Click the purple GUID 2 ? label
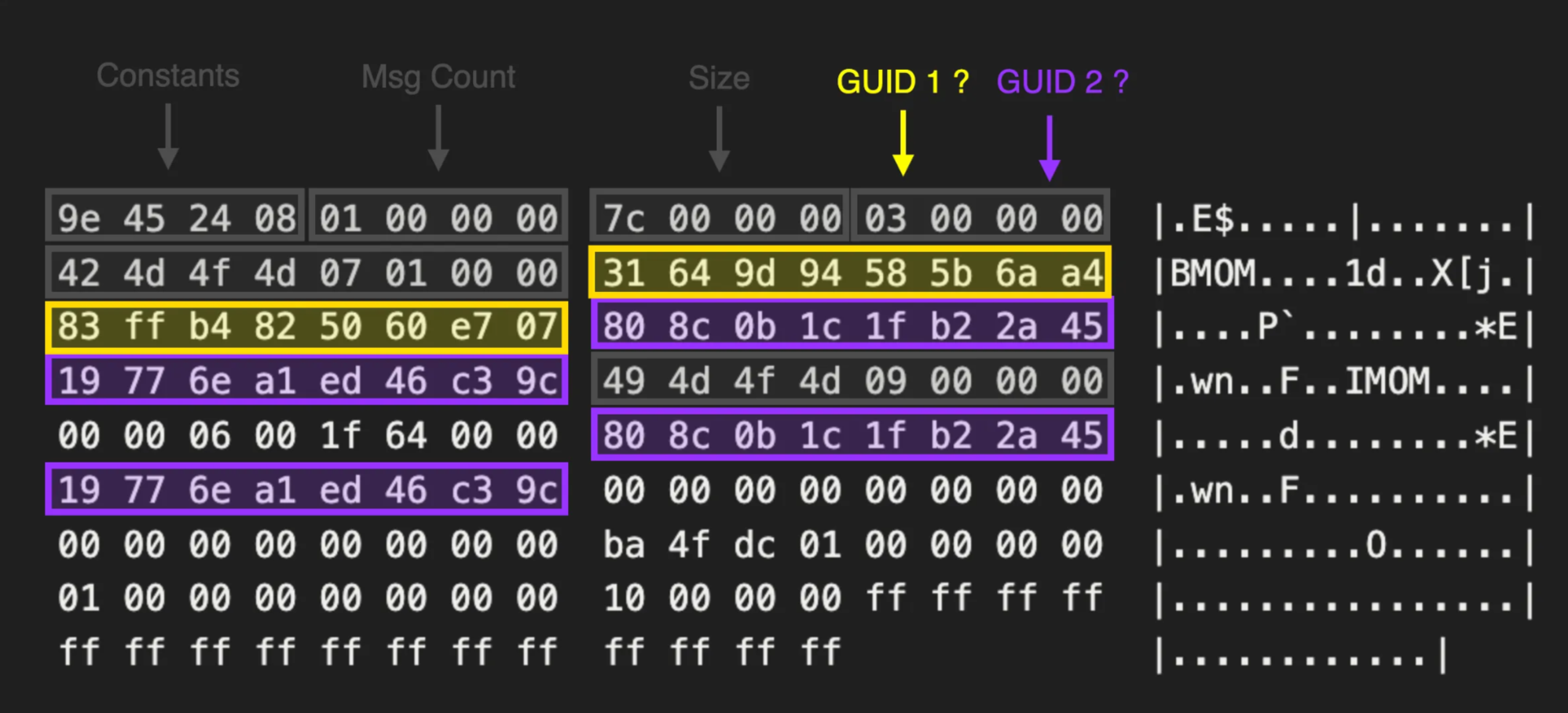 [x=1062, y=82]
